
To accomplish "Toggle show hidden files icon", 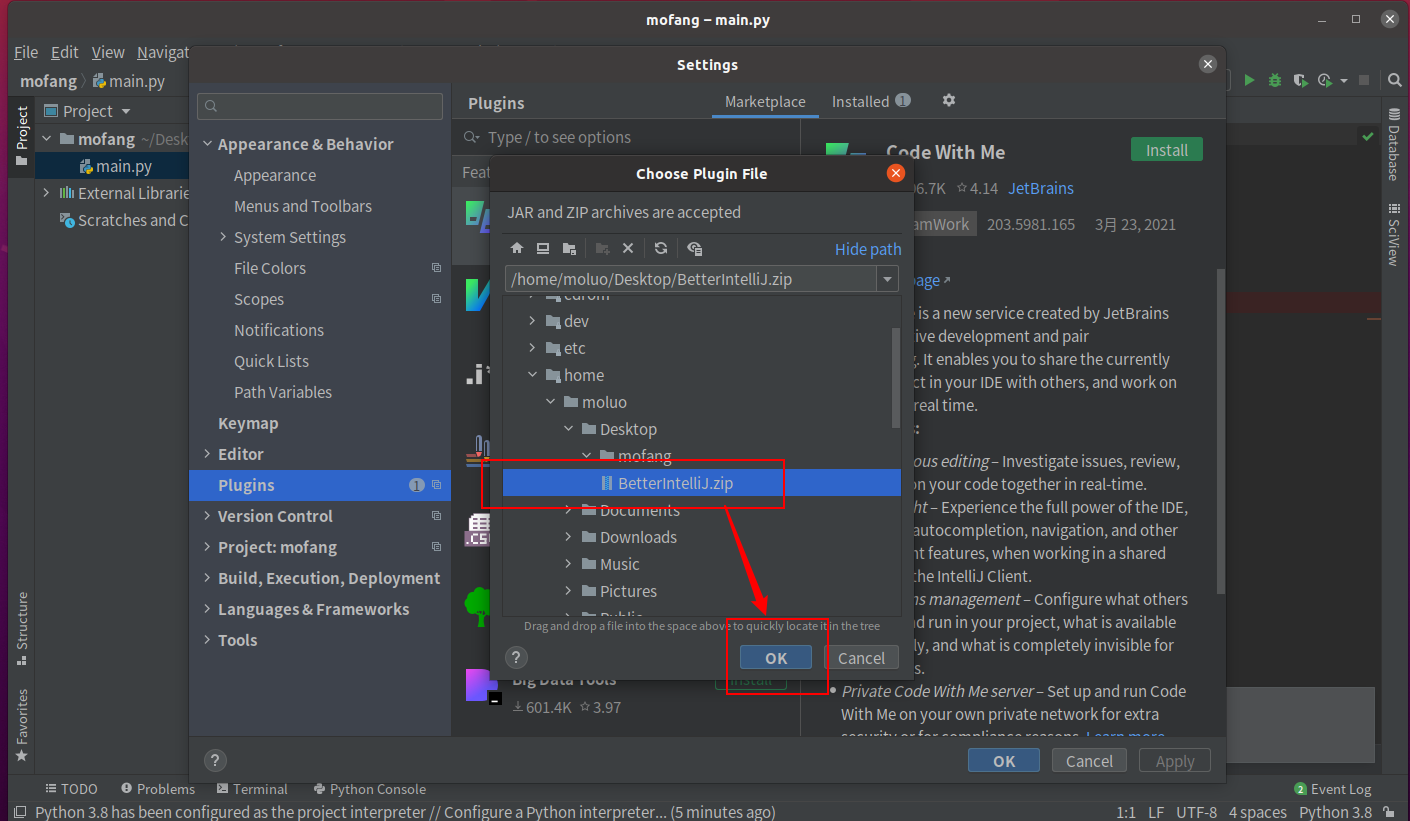I will coord(695,248).
